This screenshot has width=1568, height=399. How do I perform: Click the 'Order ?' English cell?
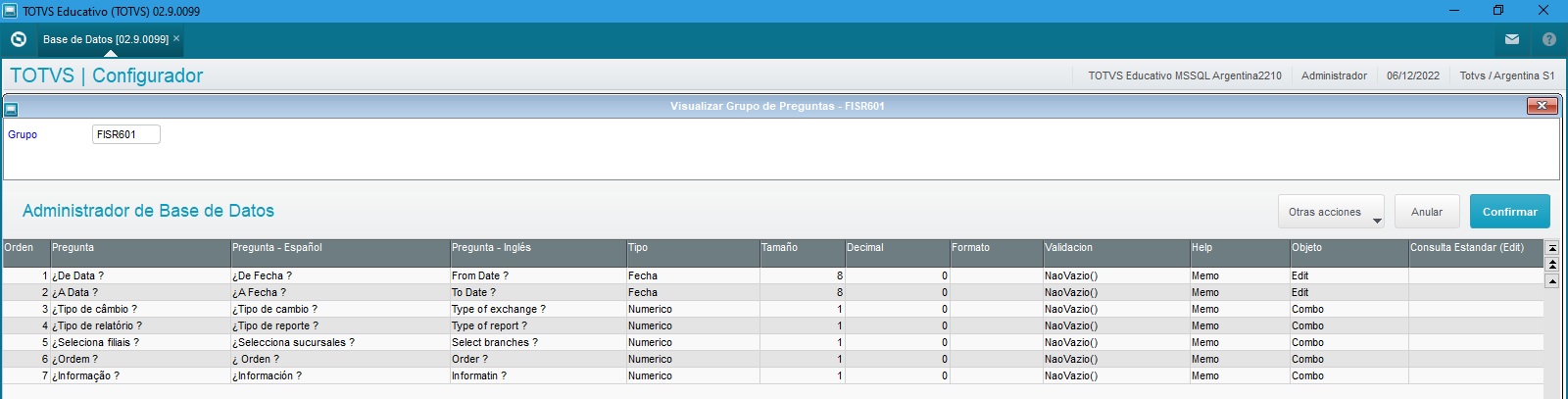(x=538, y=359)
